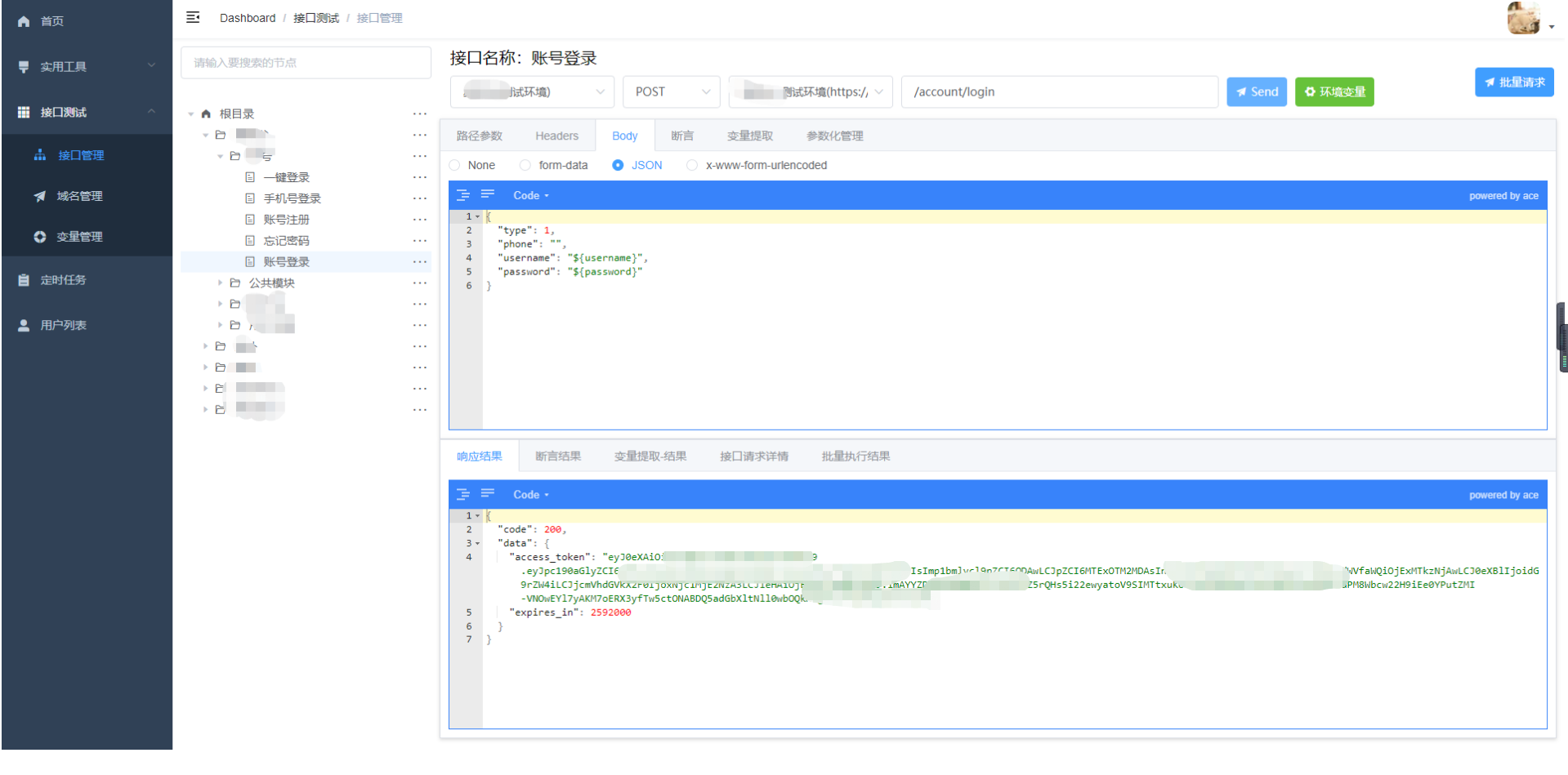Click the 变量管理 plus circle icon
The height and width of the screenshot is (775, 1568).
(39, 237)
